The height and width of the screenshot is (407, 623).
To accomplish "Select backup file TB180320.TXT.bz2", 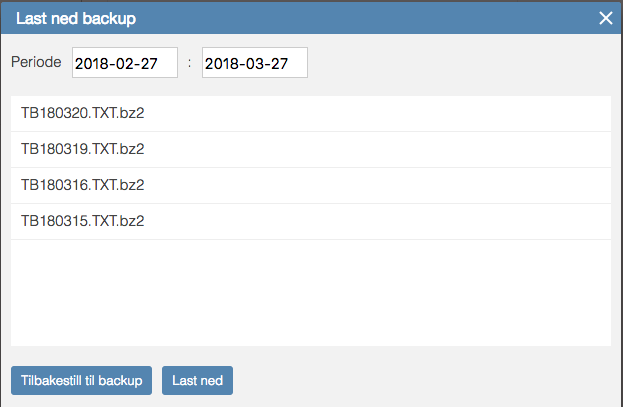I will click(311, 113).
